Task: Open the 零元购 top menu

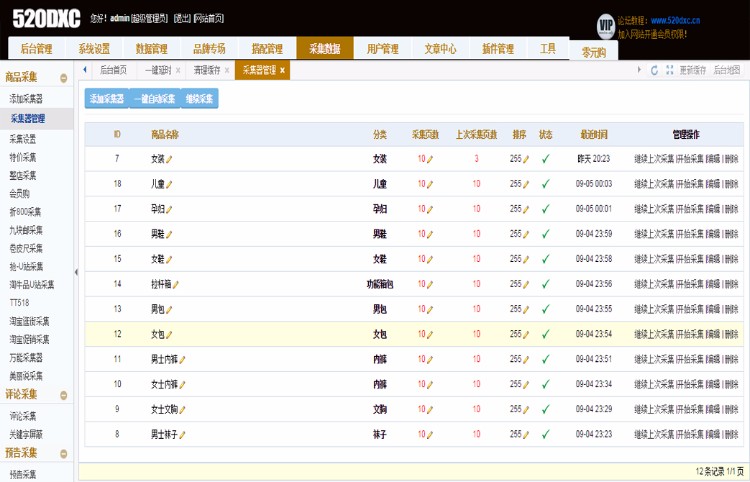Action: pyautogui.click(x=594, y=52)
